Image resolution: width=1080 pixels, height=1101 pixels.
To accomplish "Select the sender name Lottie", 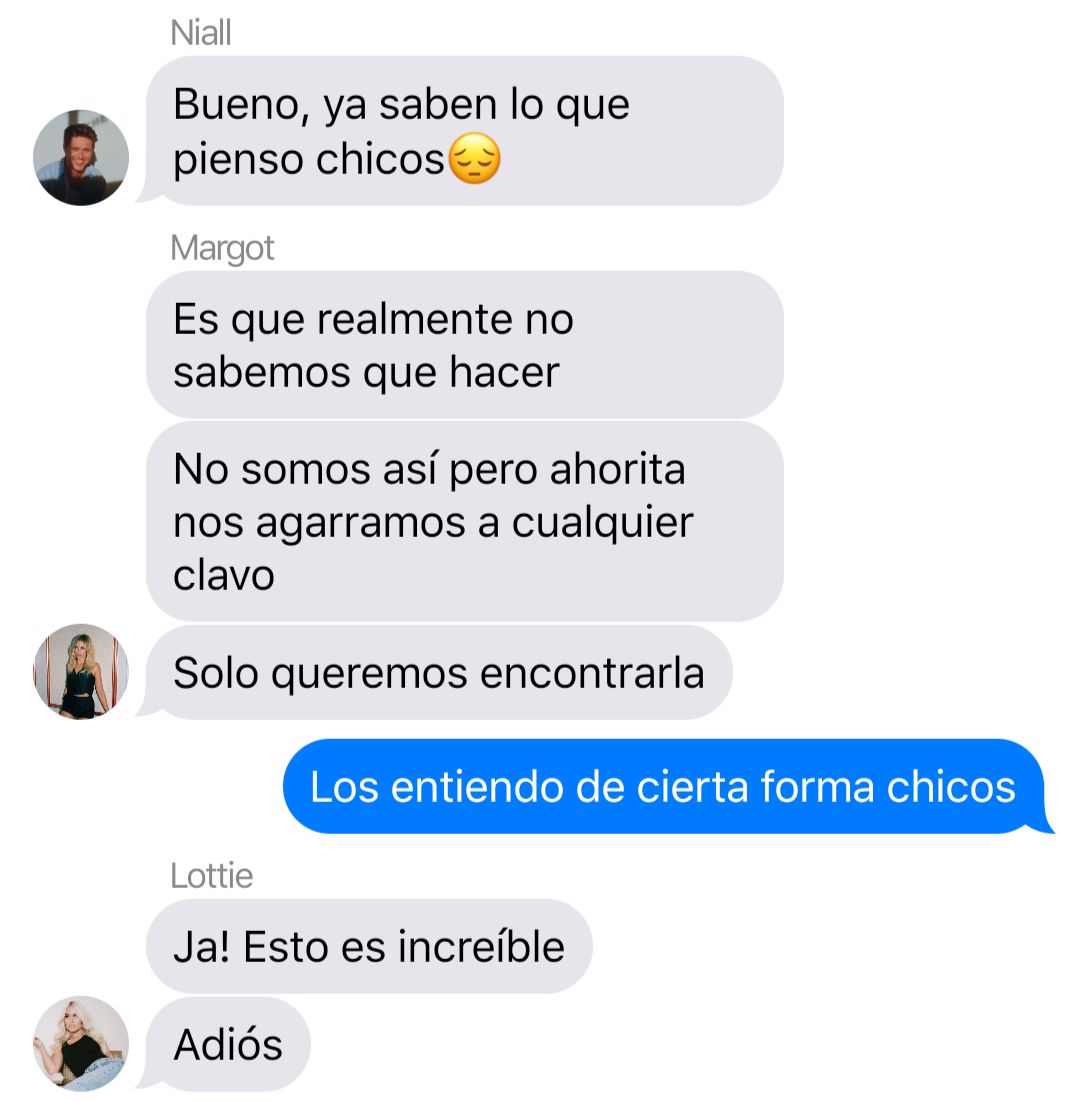I will pyautogui.click(x=211, y=876).
